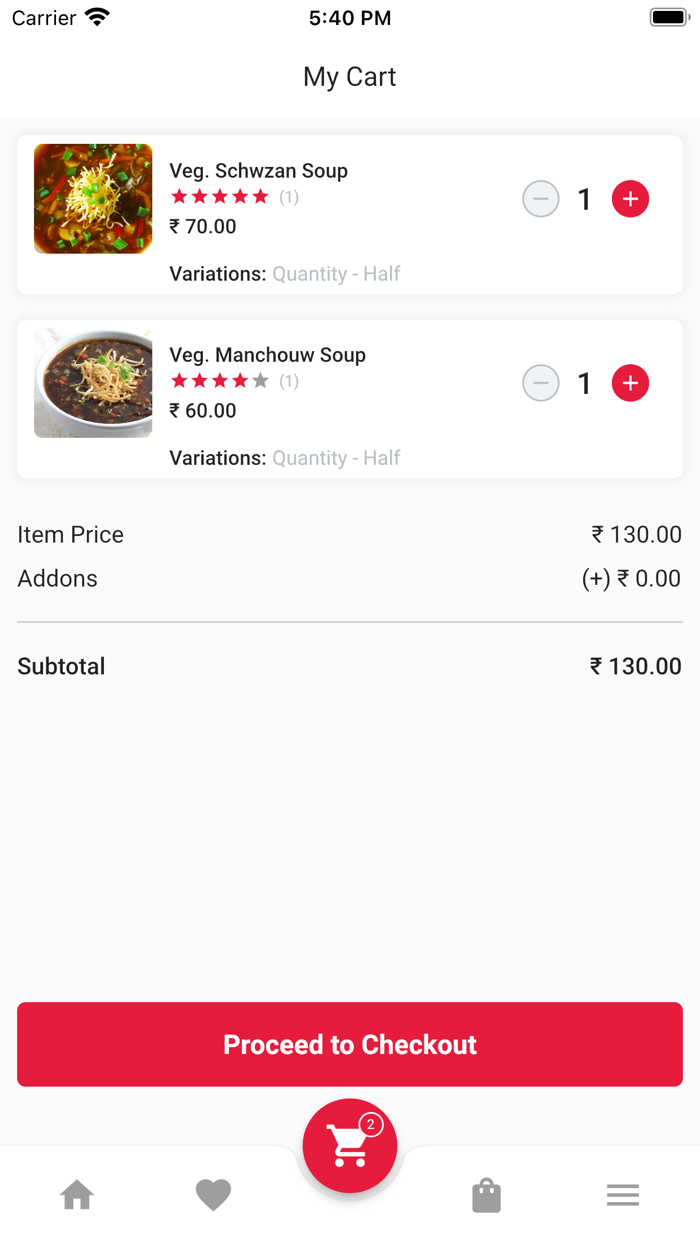This screenshot has width=700, height=1244.
Task: Select the Veg. Manchouw Soup title
Action: point(267,355)
